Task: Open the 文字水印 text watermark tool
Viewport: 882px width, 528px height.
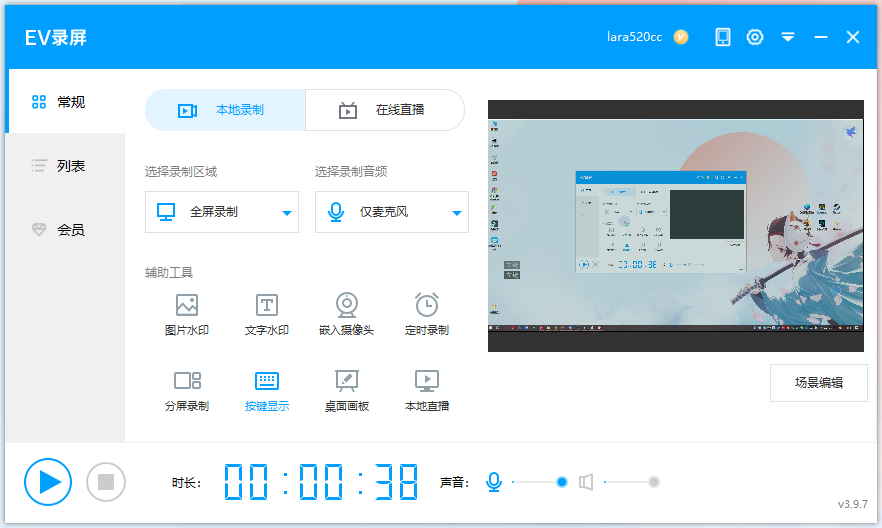Action: [x=267, y=314]
